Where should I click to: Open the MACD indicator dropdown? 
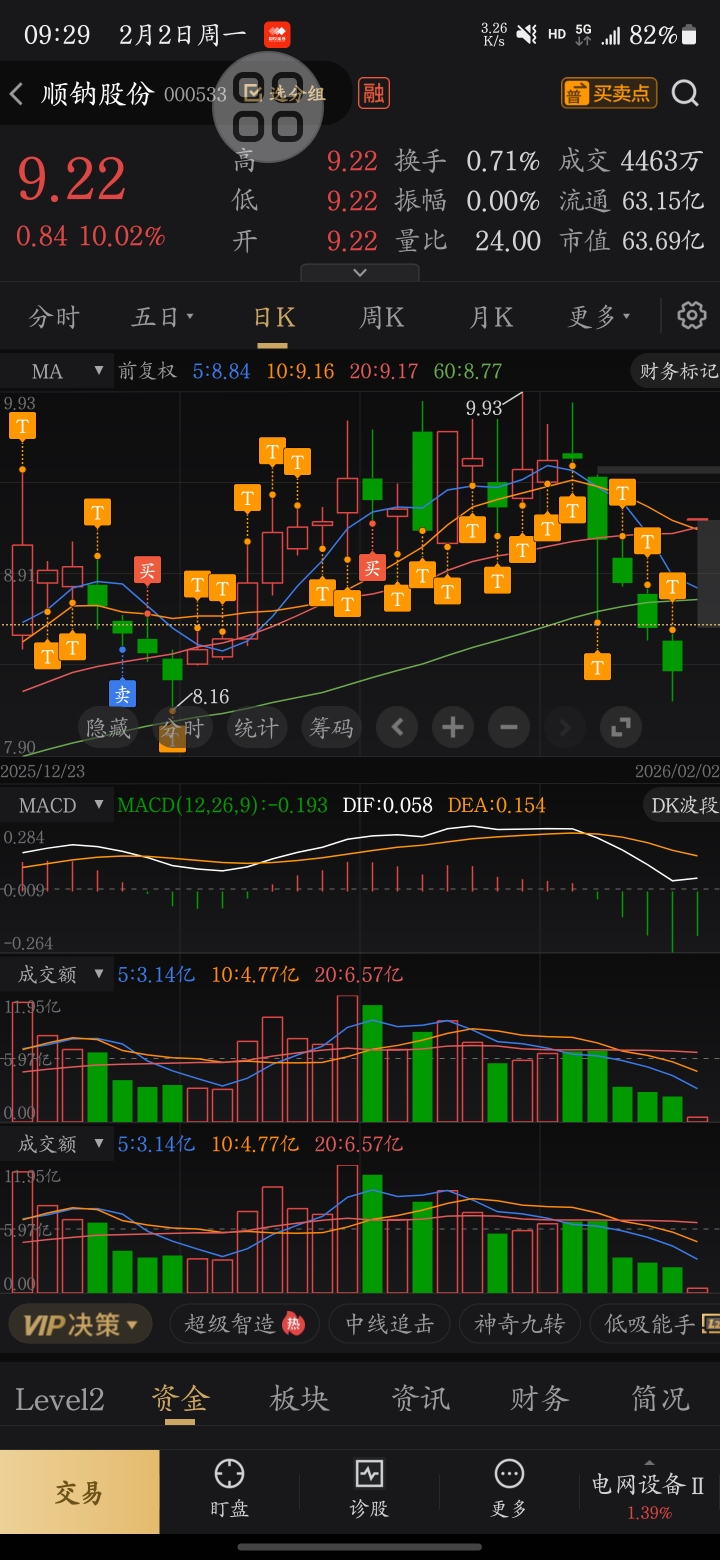click(57, 805)
